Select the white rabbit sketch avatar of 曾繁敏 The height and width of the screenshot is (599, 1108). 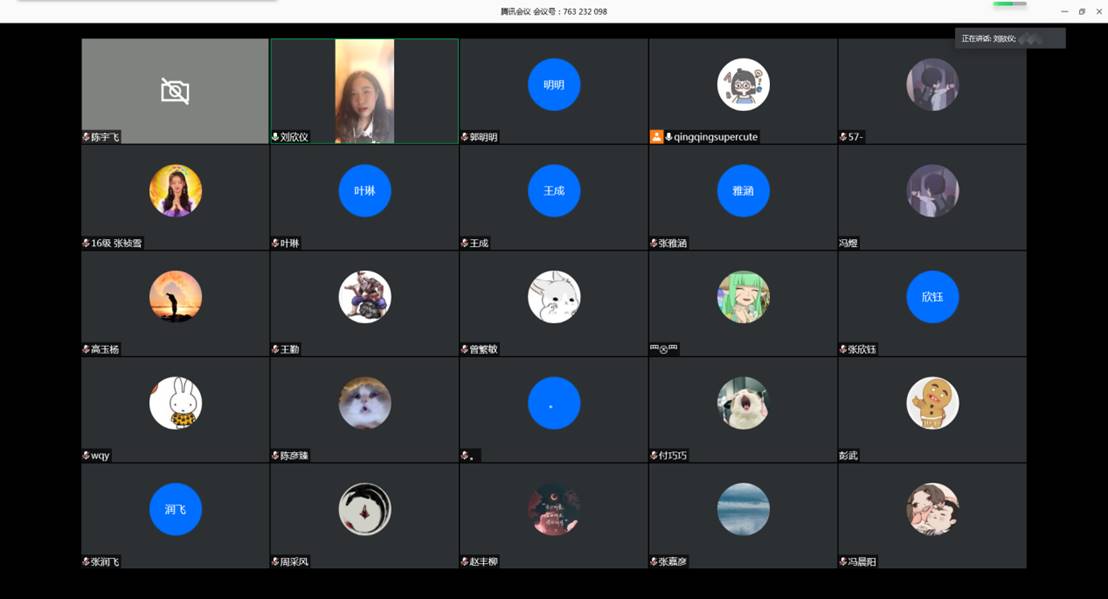554,297
